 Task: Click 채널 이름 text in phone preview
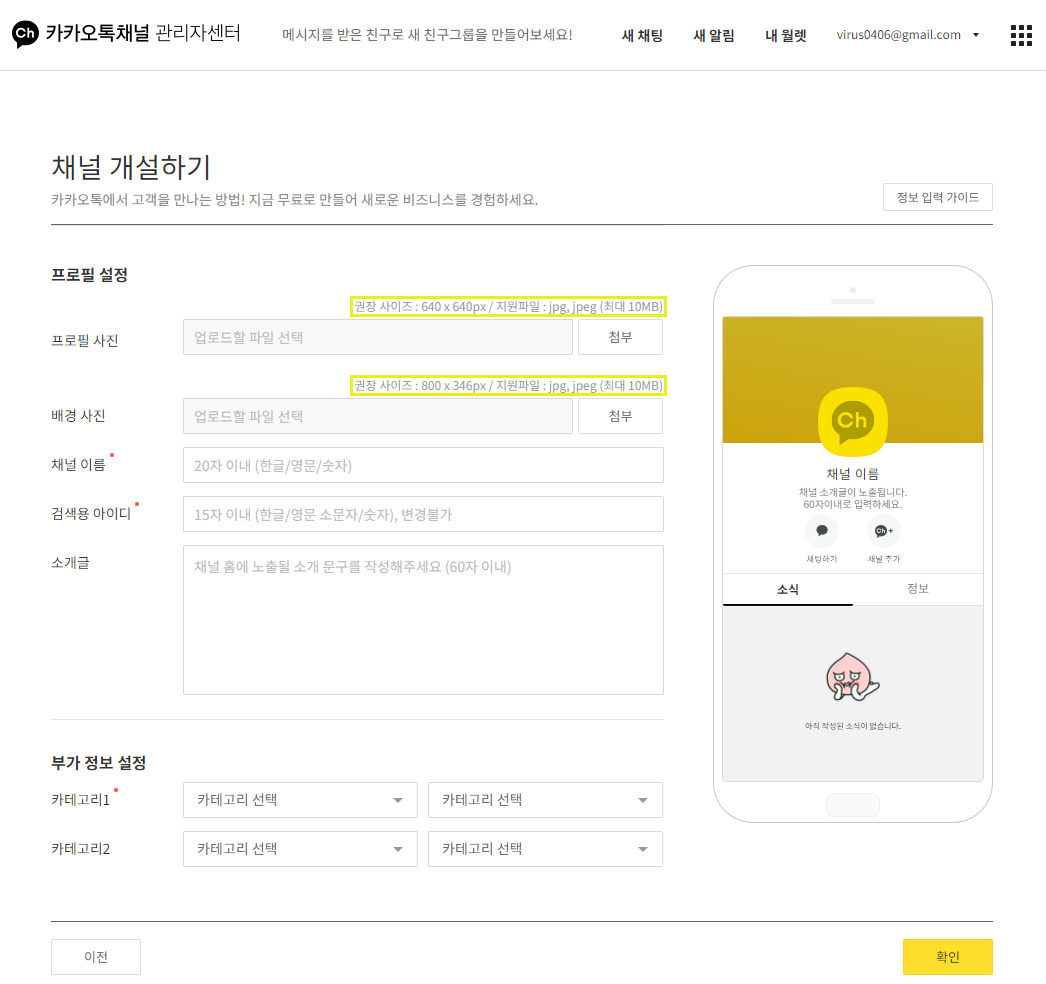pyautogui.click(x=853, y=474)
